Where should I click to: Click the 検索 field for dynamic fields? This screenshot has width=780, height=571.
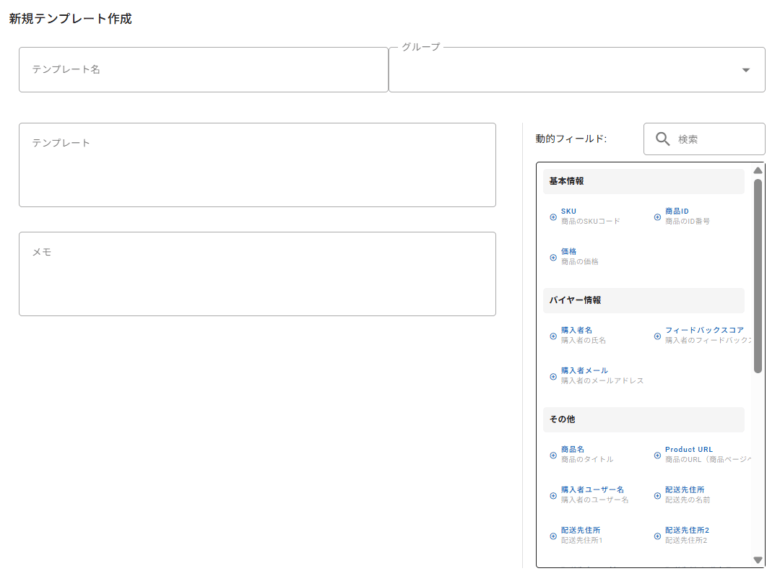pos(715,139)
